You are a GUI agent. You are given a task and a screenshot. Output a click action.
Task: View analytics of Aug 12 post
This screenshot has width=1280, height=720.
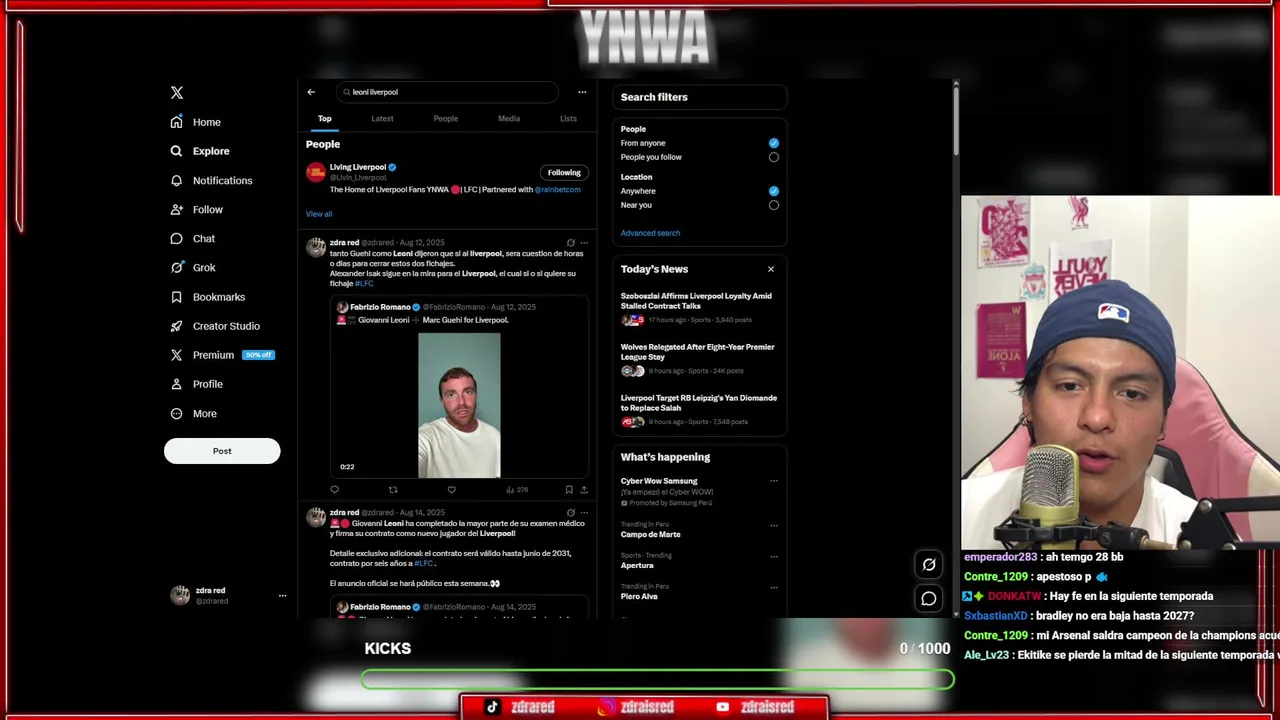click(517, 490)
